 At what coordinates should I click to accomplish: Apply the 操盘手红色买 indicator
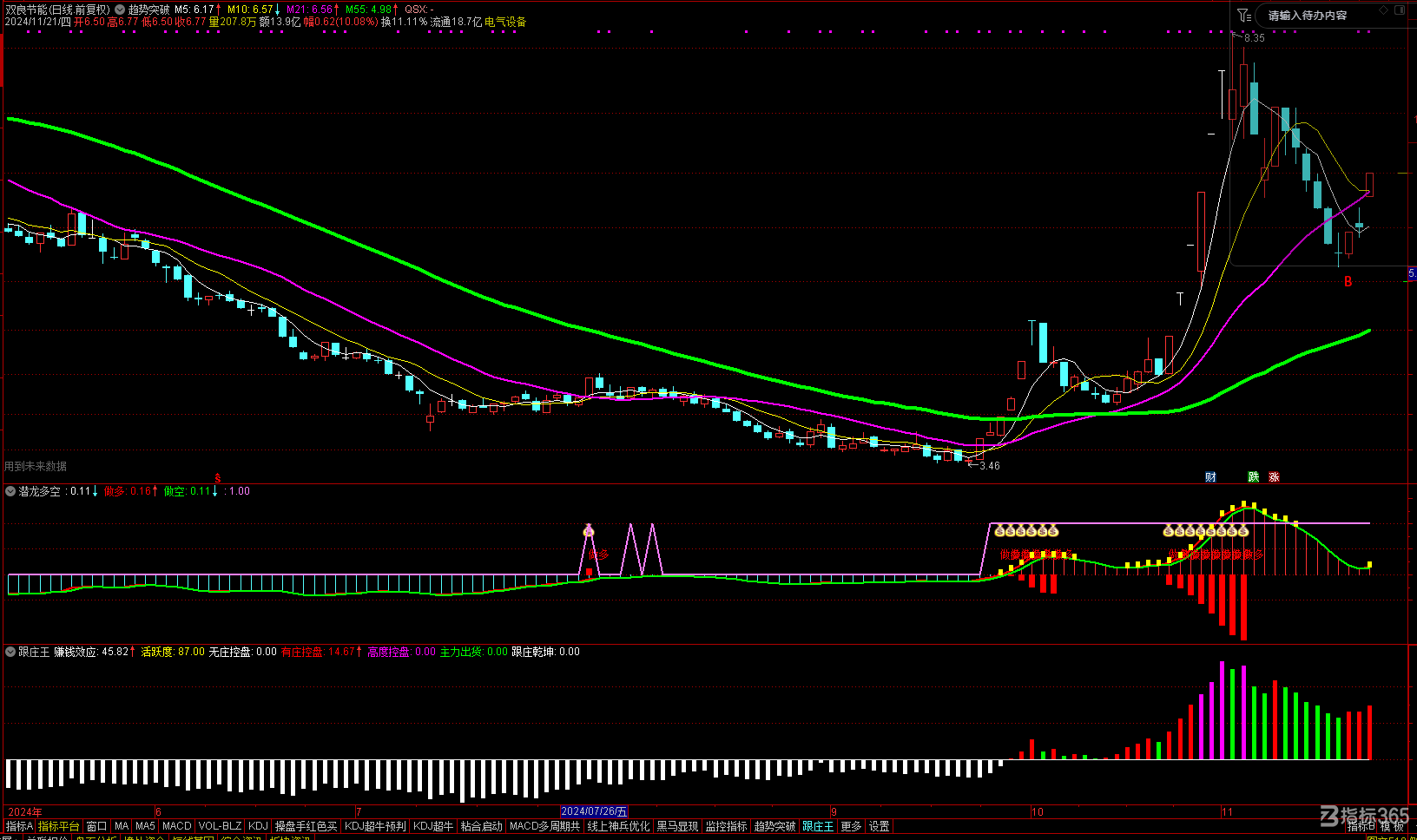pos(306,826)
